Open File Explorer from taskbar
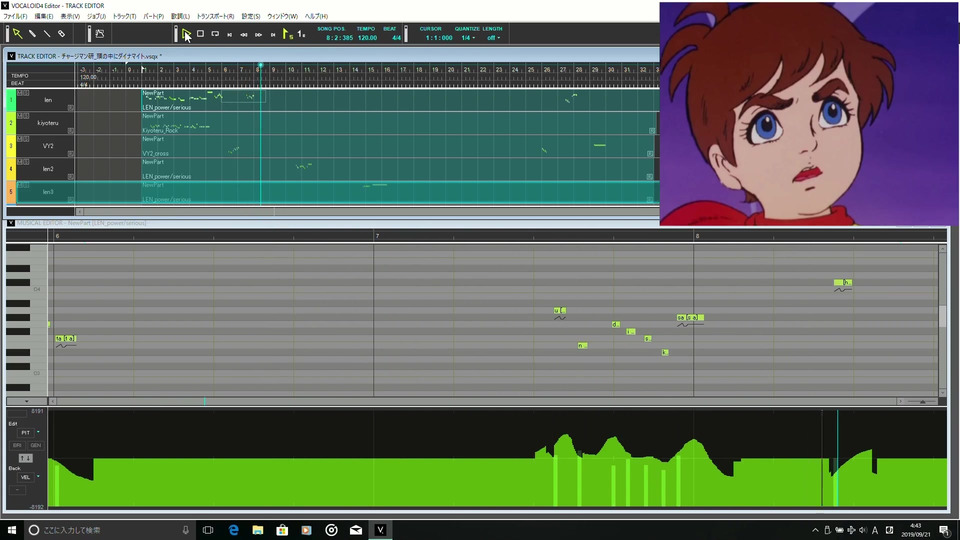This screenshot has width=960, height=540. point(258,530)
